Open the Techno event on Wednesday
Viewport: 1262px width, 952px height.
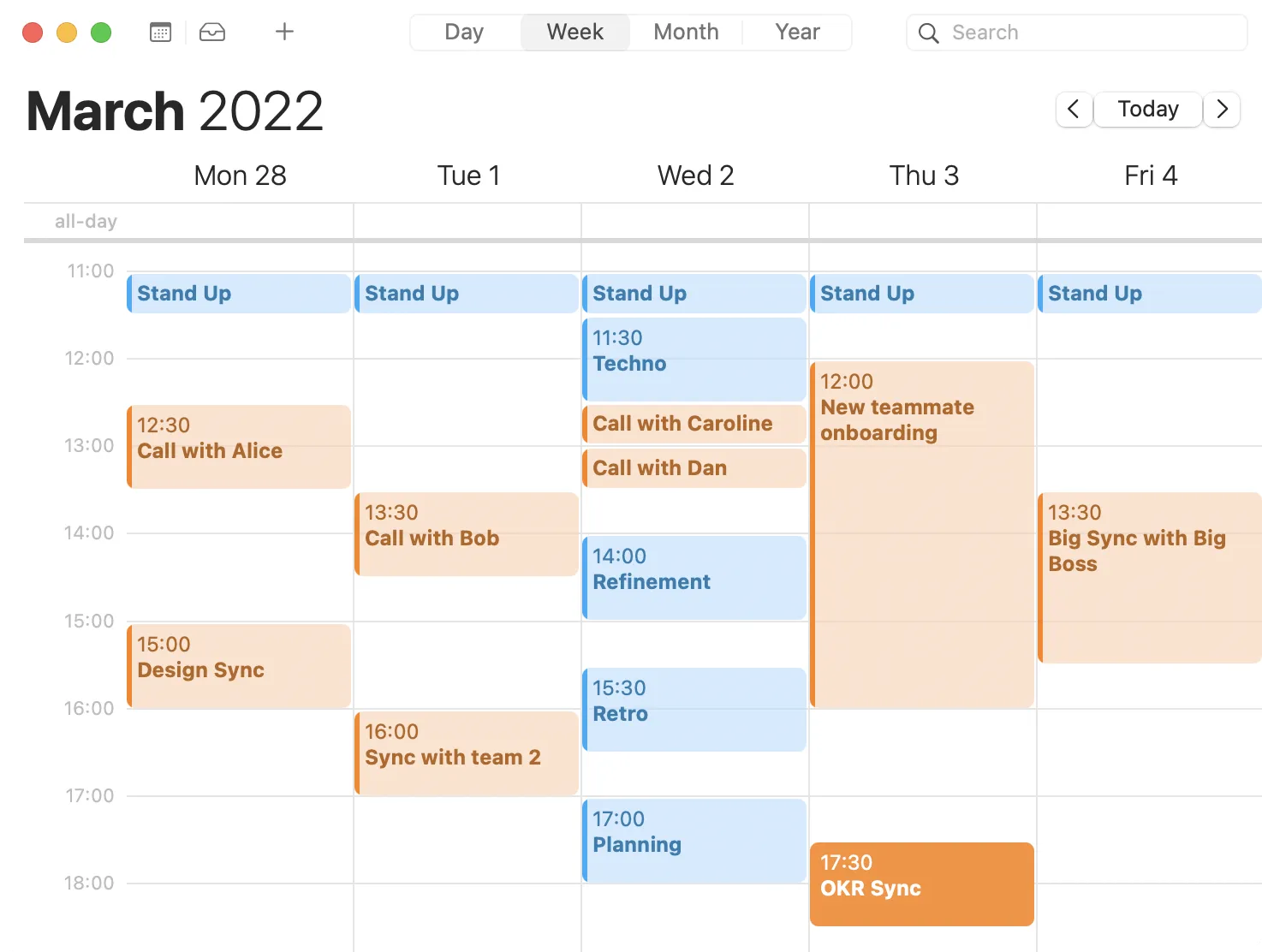pyautogui.click(x=694, y=358)
